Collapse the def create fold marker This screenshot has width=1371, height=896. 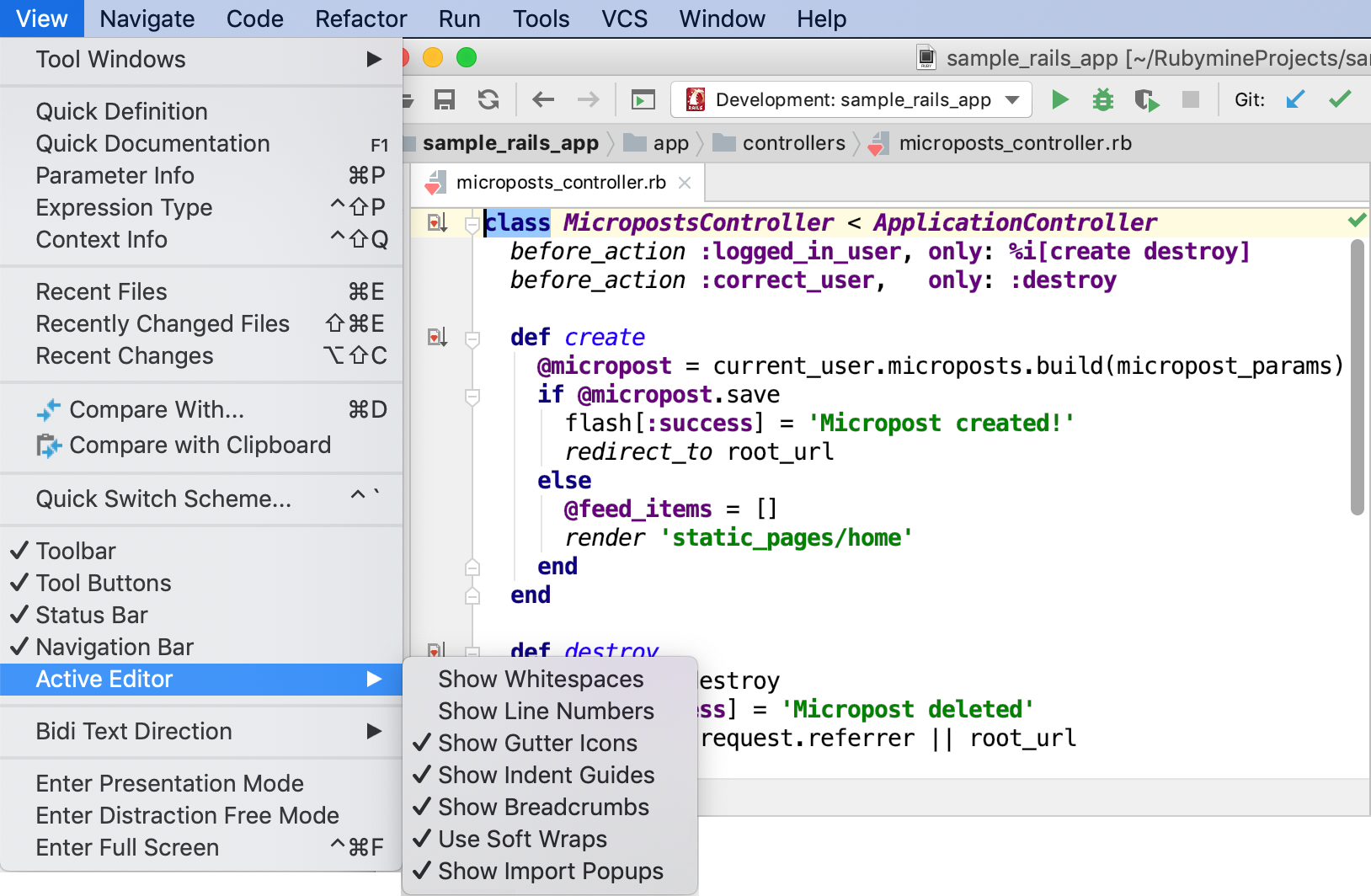tap(472, 339)
